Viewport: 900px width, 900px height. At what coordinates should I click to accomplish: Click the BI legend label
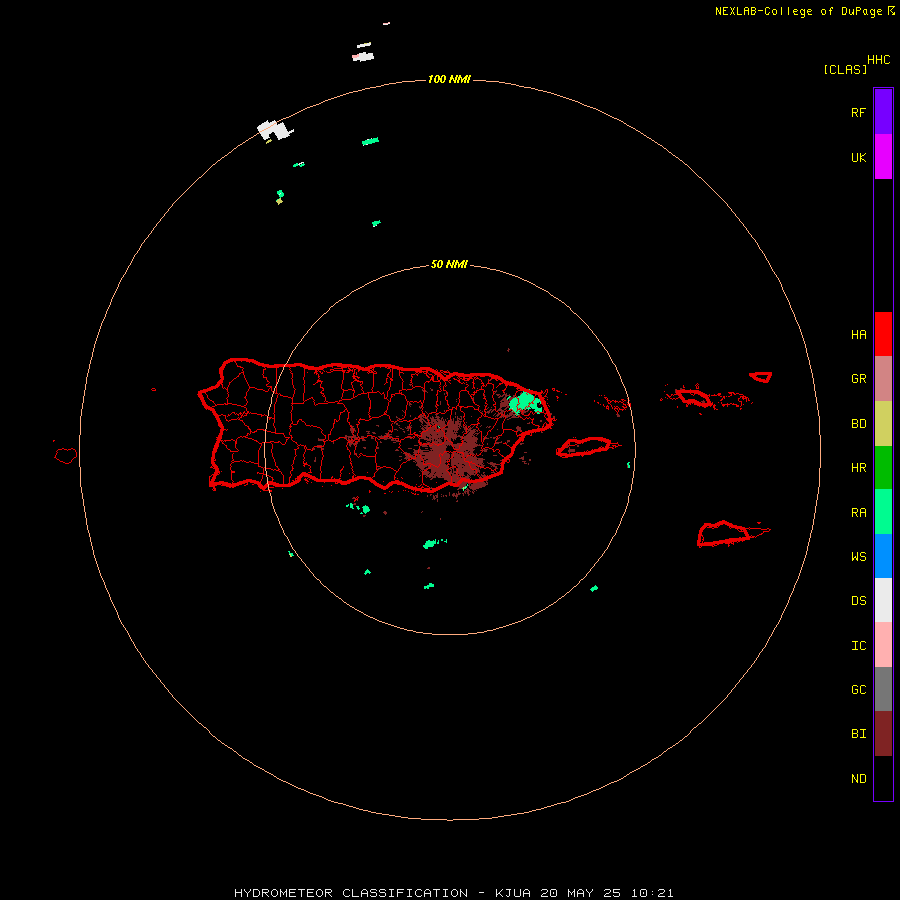858,734
